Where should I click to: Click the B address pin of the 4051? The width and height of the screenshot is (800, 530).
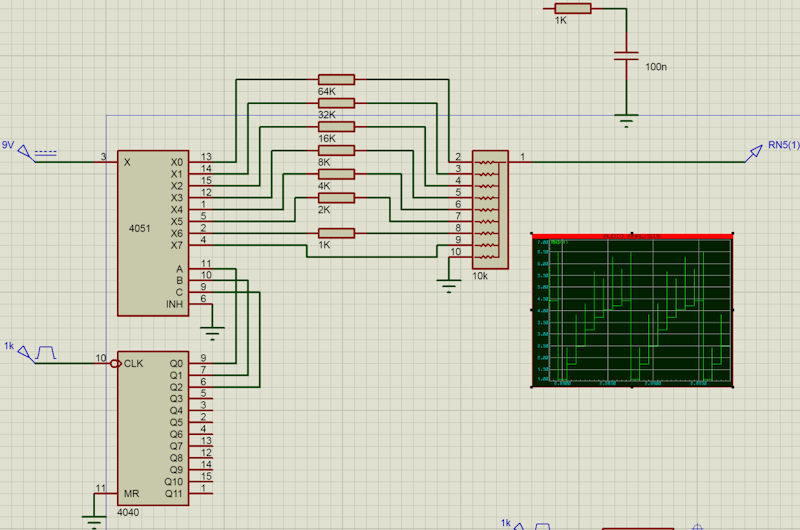(x=201, y=281)
